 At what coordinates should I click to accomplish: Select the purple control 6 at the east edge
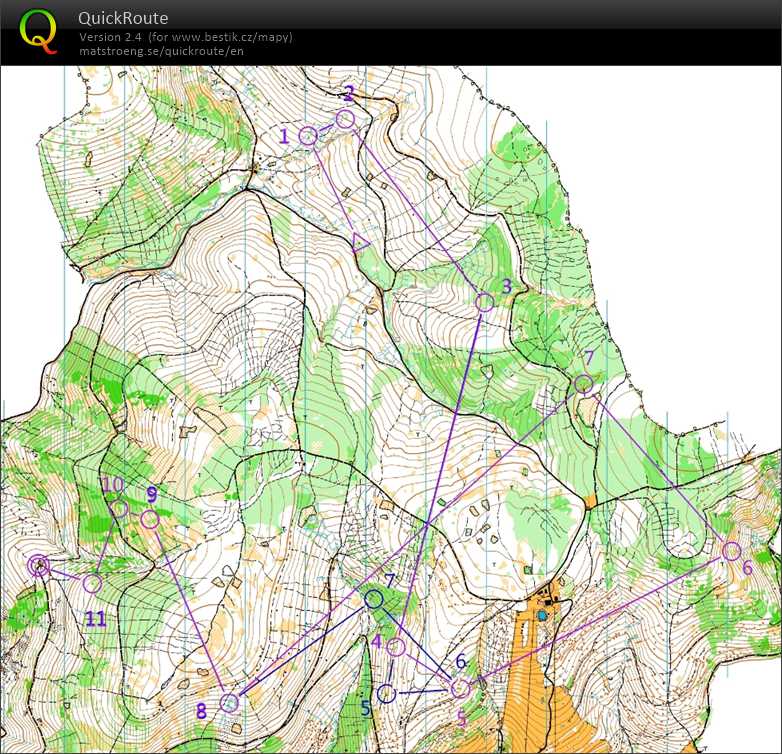coord(732,551)
